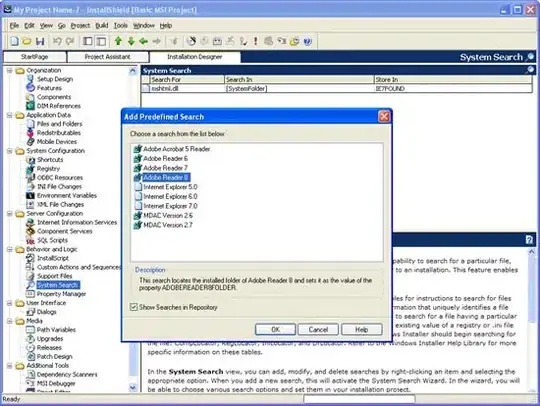540x406 pixels.
Task: Collapse the Behavior and Logic node
Action: (10, 249)
